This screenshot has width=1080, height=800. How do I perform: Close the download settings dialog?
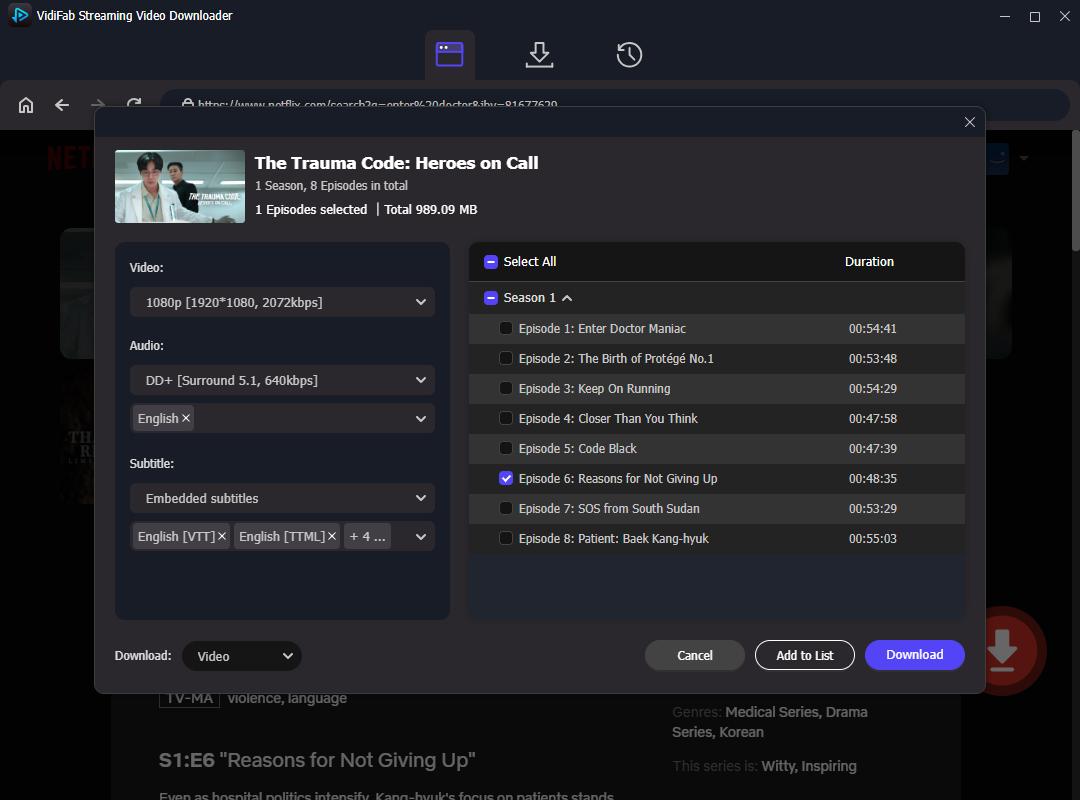pos(969,122)
